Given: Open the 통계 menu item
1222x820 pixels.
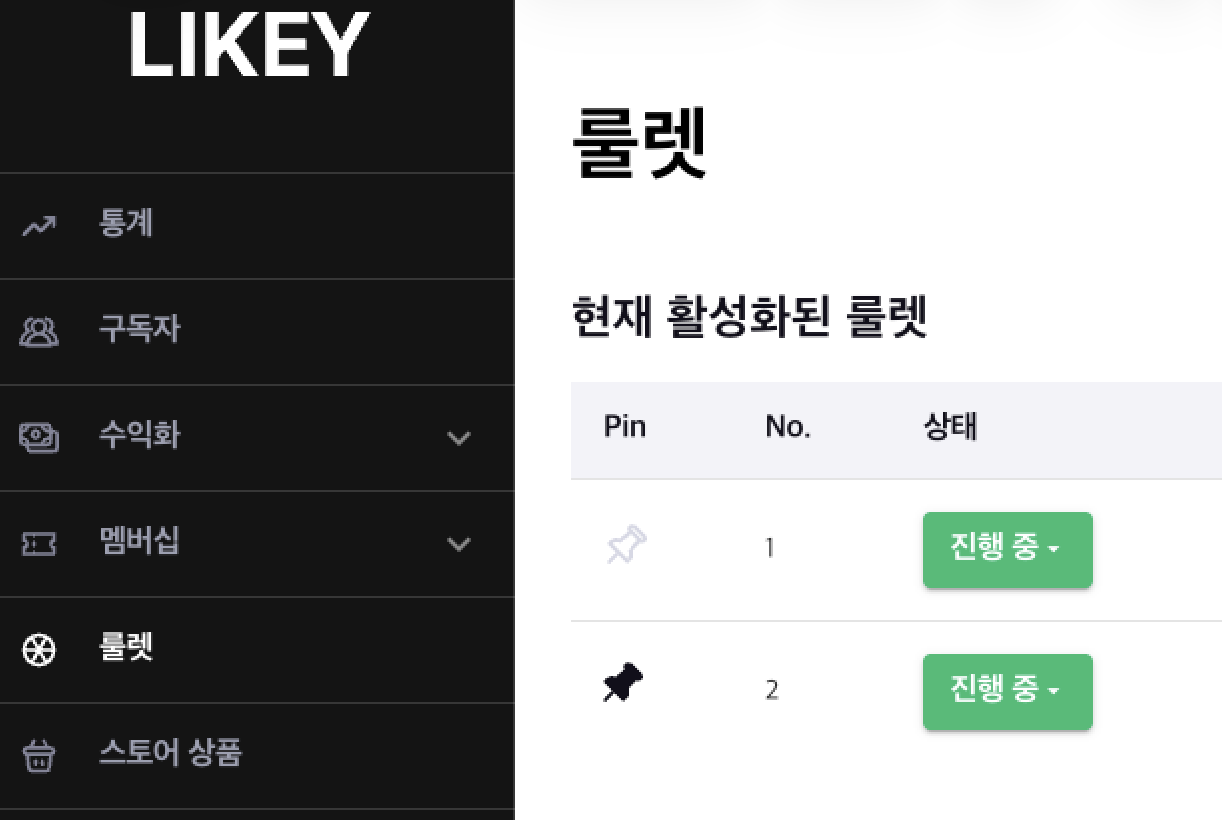Looking at the screenshot, I should (126, 223).
